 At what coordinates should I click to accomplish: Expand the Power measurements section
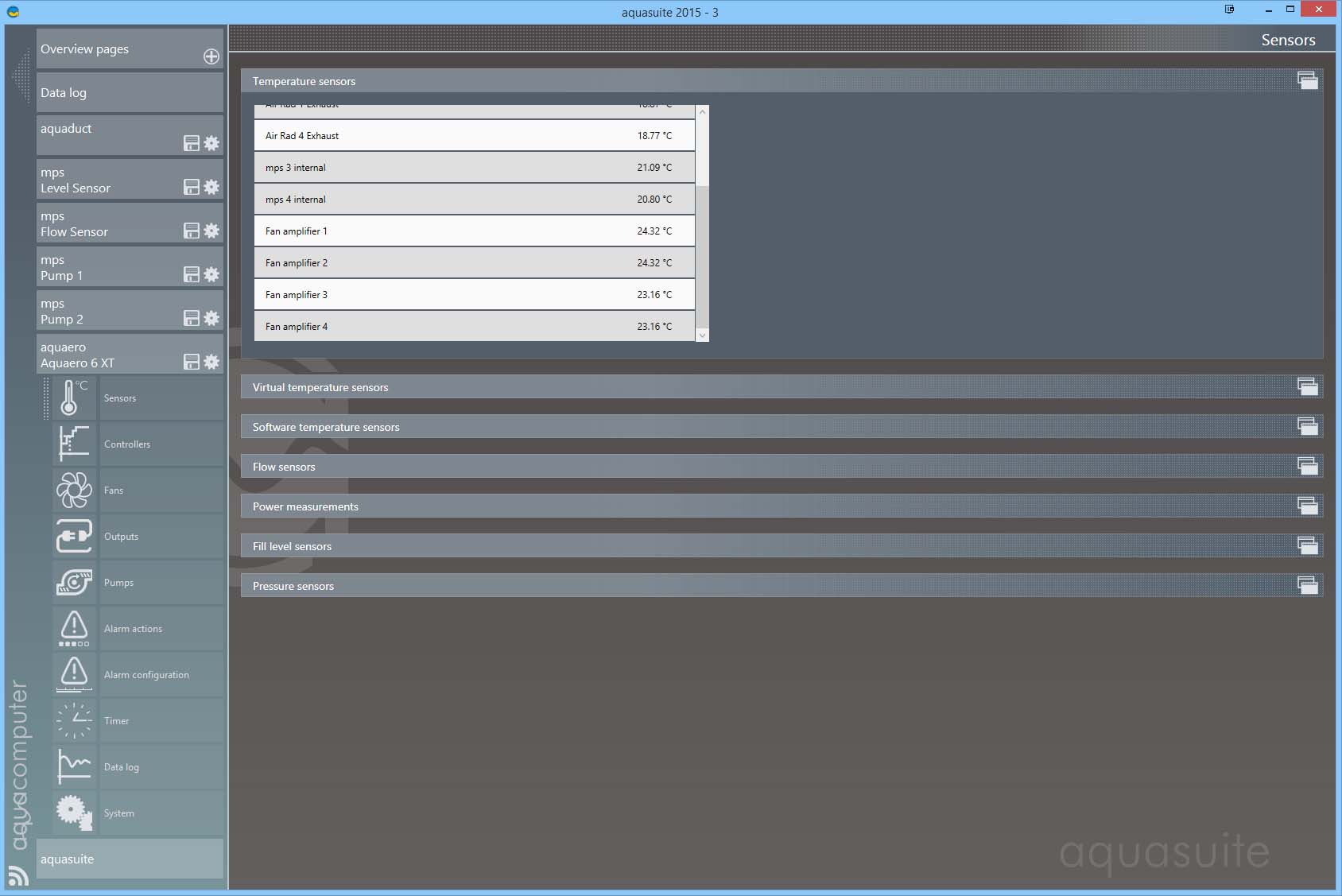1308,506
